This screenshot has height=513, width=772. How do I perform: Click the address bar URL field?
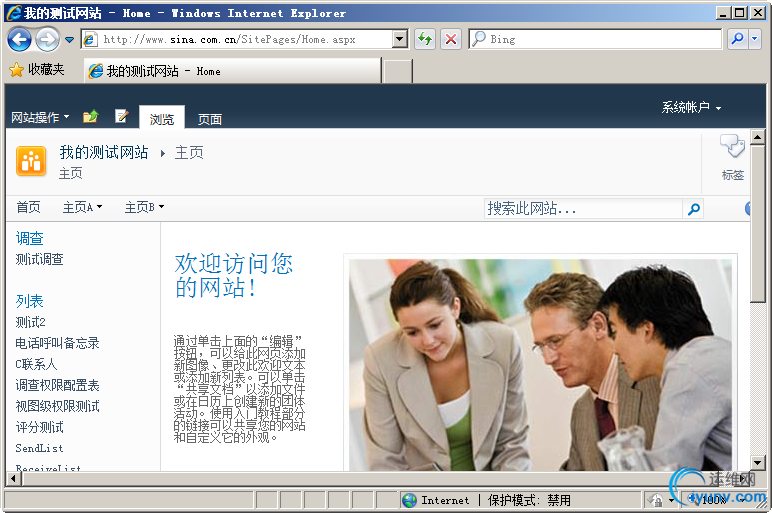click(x=237, y=39)
